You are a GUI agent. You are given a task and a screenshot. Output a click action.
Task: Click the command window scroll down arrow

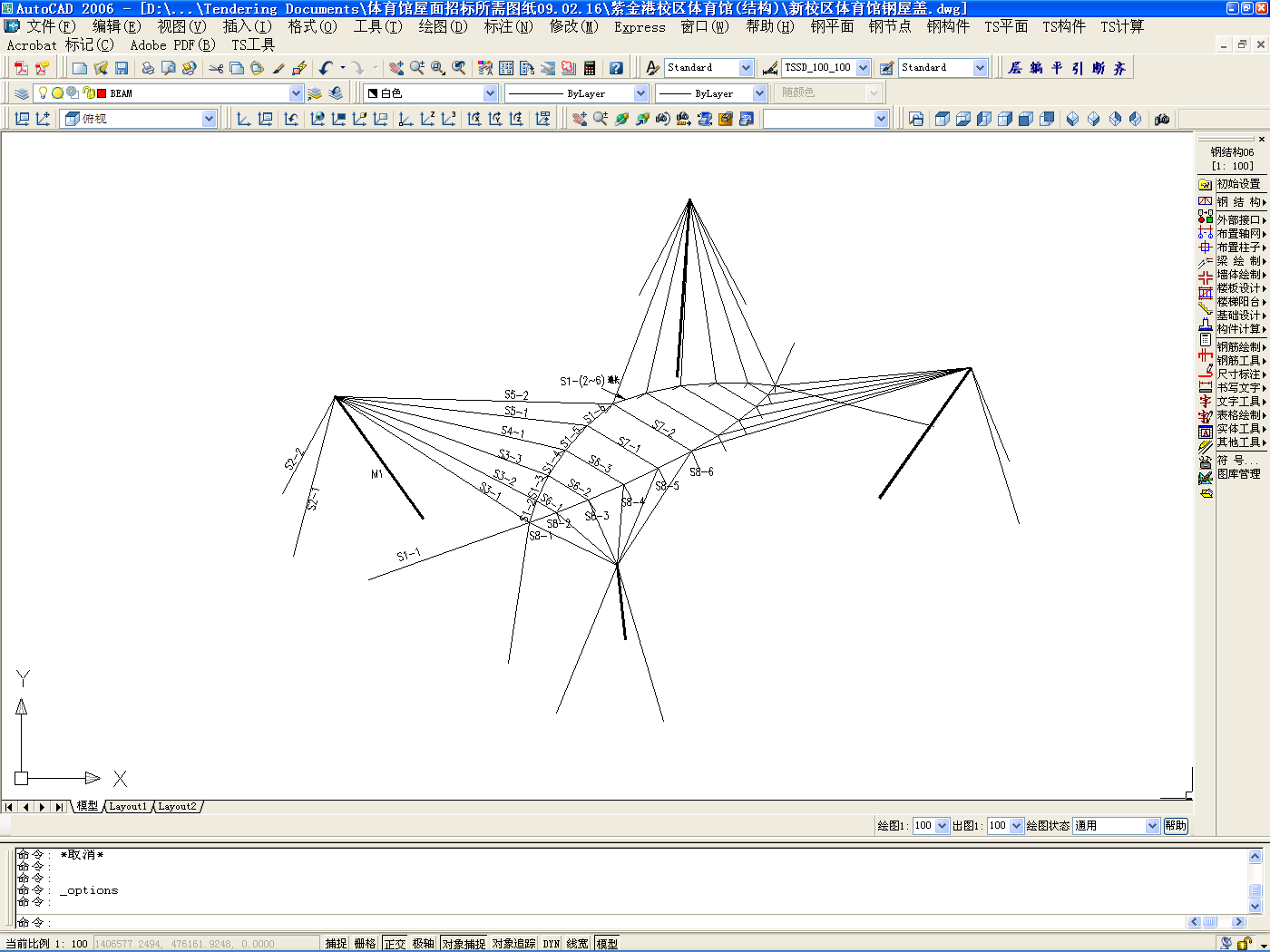tap(1255, 906)
